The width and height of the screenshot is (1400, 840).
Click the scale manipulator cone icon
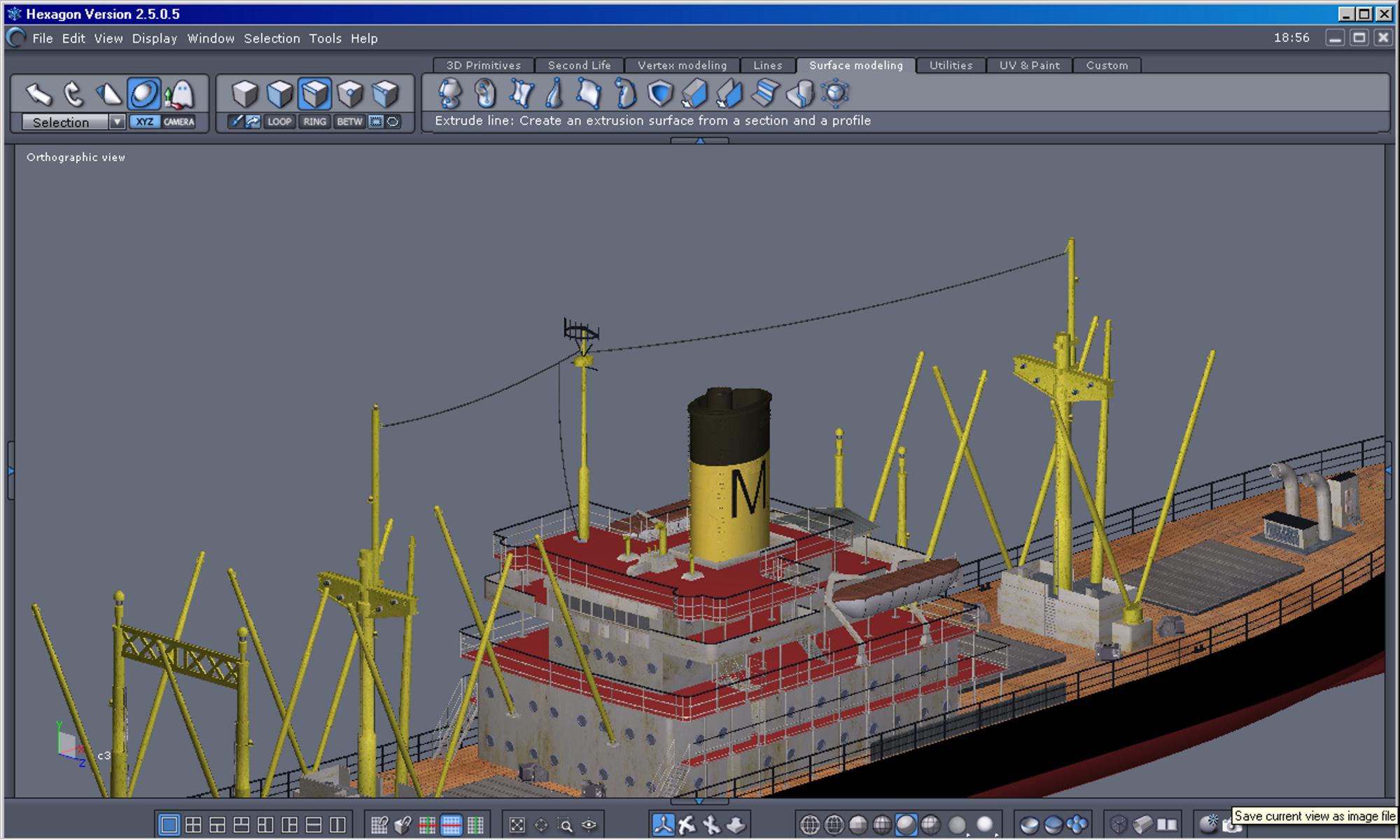click(108, 93)
